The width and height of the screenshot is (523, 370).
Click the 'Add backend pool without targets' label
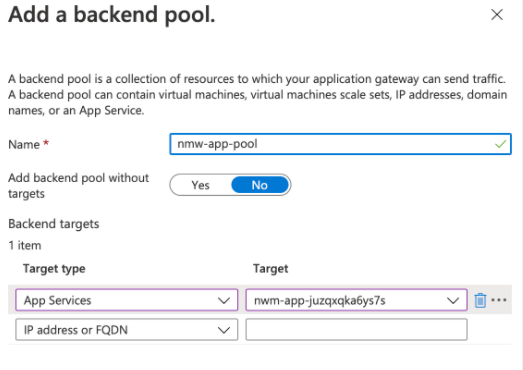pyautogui.click(x=78, y=186)
